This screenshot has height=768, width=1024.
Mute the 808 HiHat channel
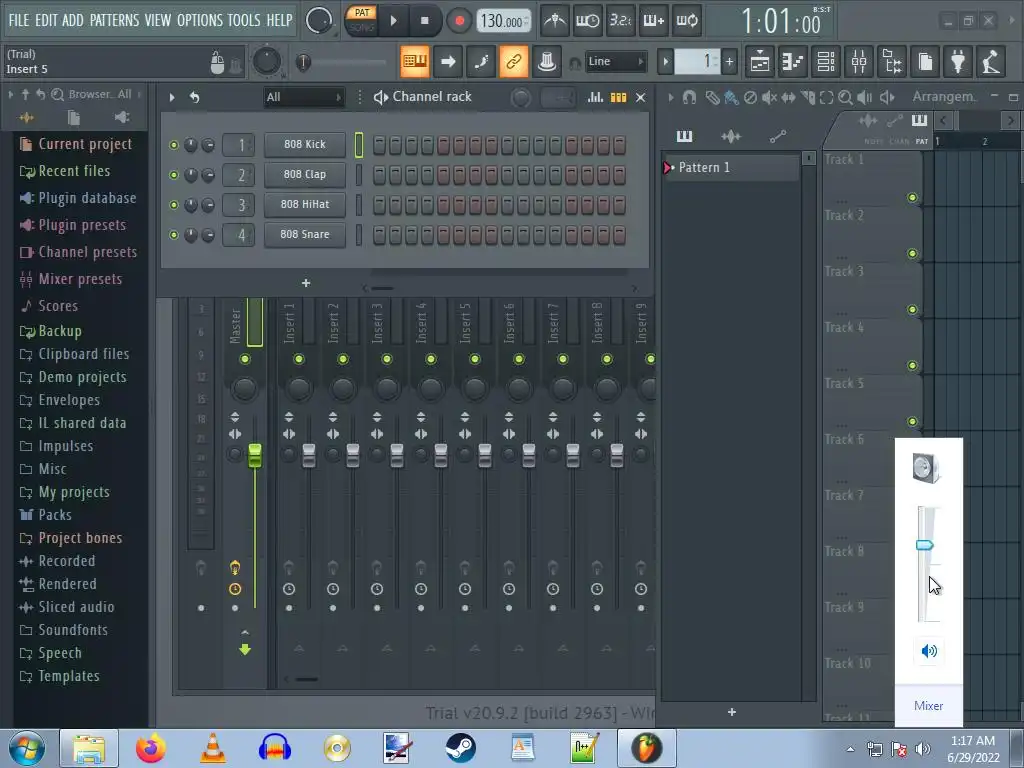174,205
